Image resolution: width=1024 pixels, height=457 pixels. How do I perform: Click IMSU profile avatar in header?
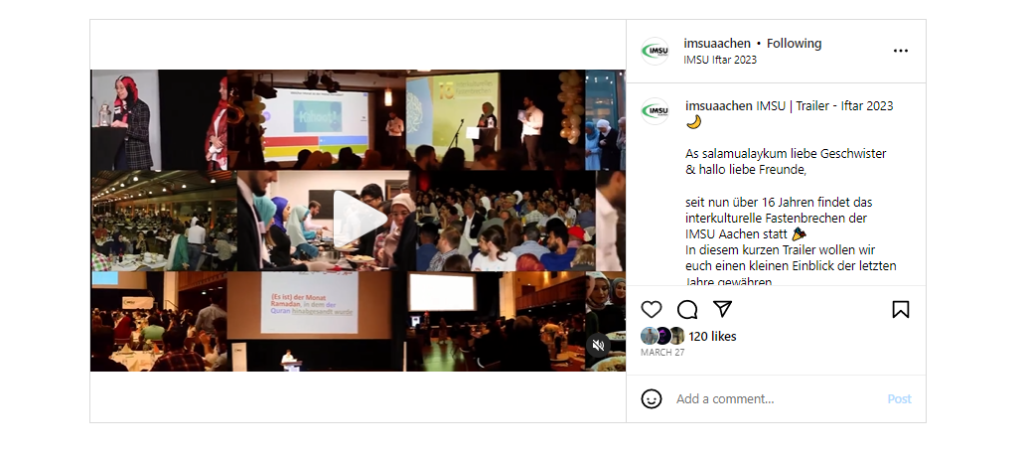654,51
